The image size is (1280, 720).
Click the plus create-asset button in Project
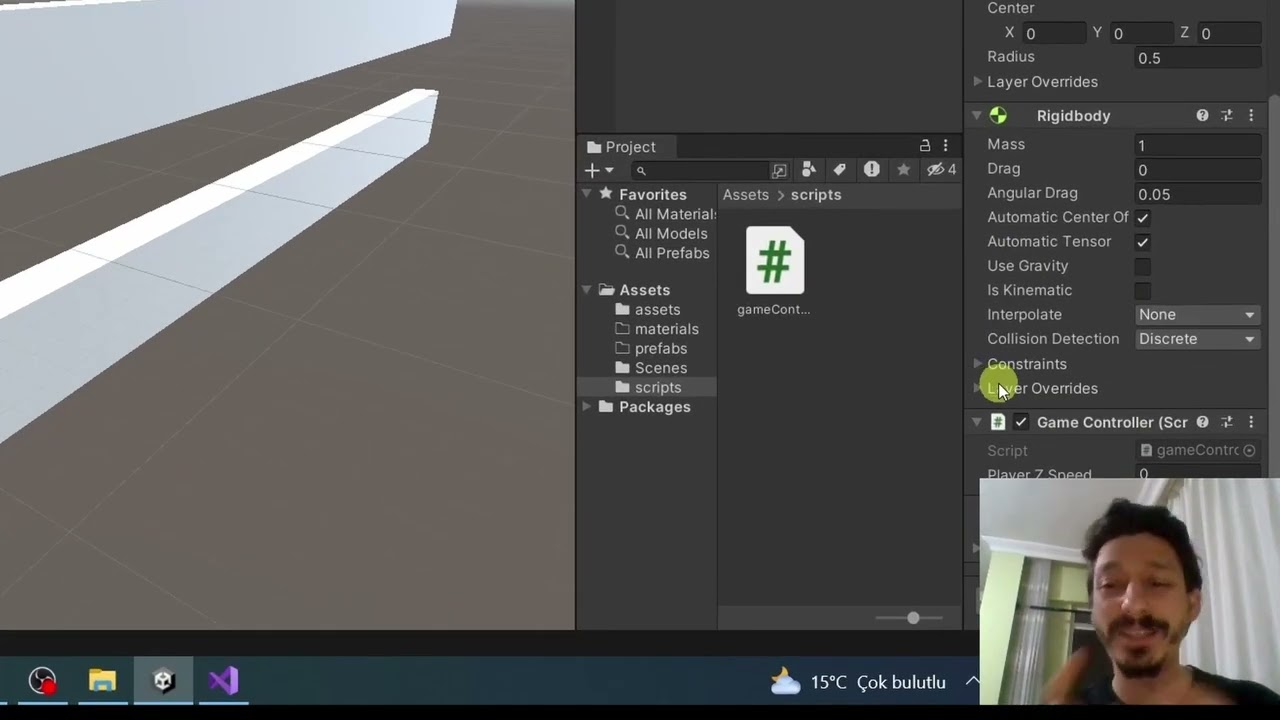coord(592,170)
